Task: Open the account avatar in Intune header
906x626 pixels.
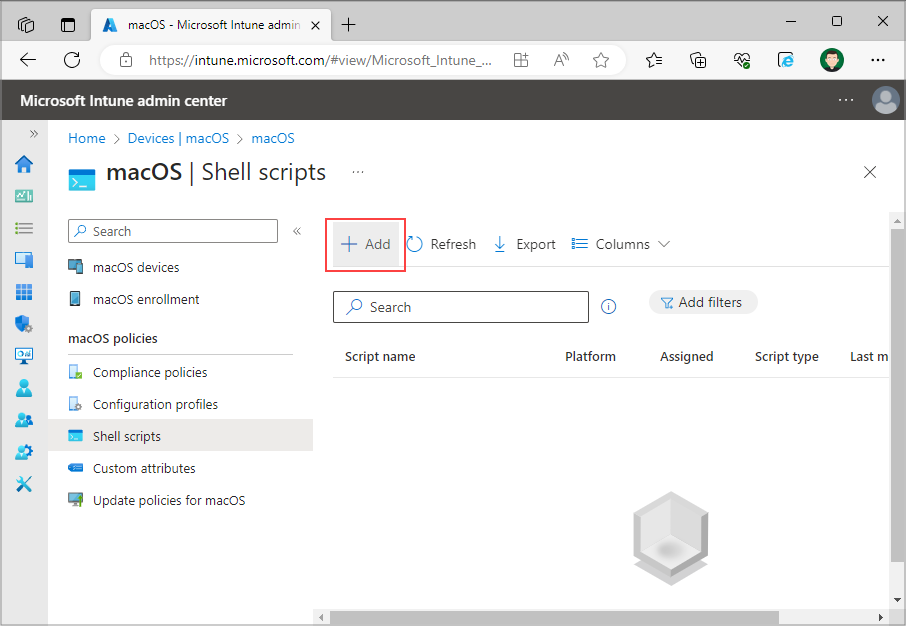Action: point(885,100)
